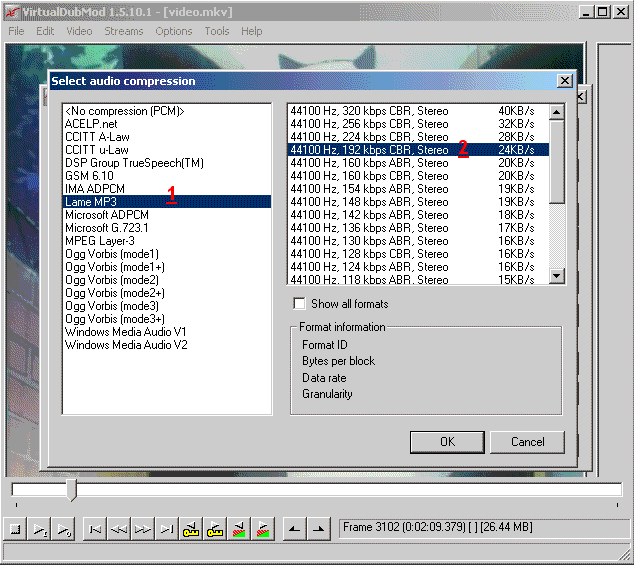Image resolution: width=634 pixels, height=565 pixels.
Task: Click the Cancel button
Action: [x=527, y=442]
